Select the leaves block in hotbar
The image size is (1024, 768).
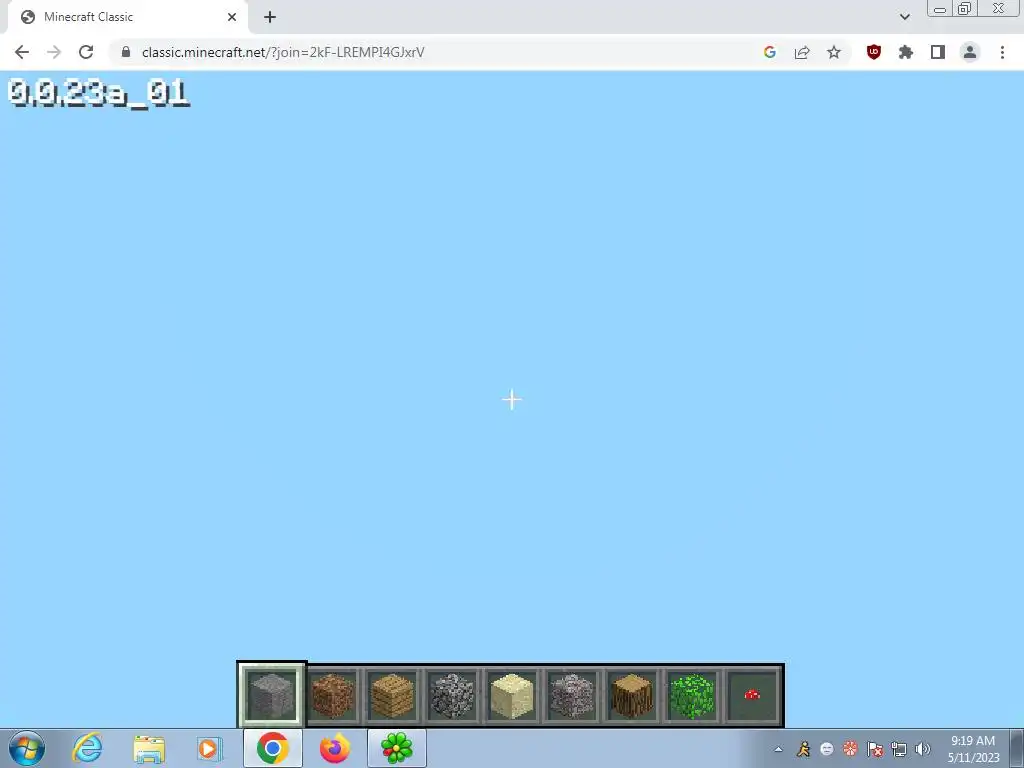click(x=692, y=696)
